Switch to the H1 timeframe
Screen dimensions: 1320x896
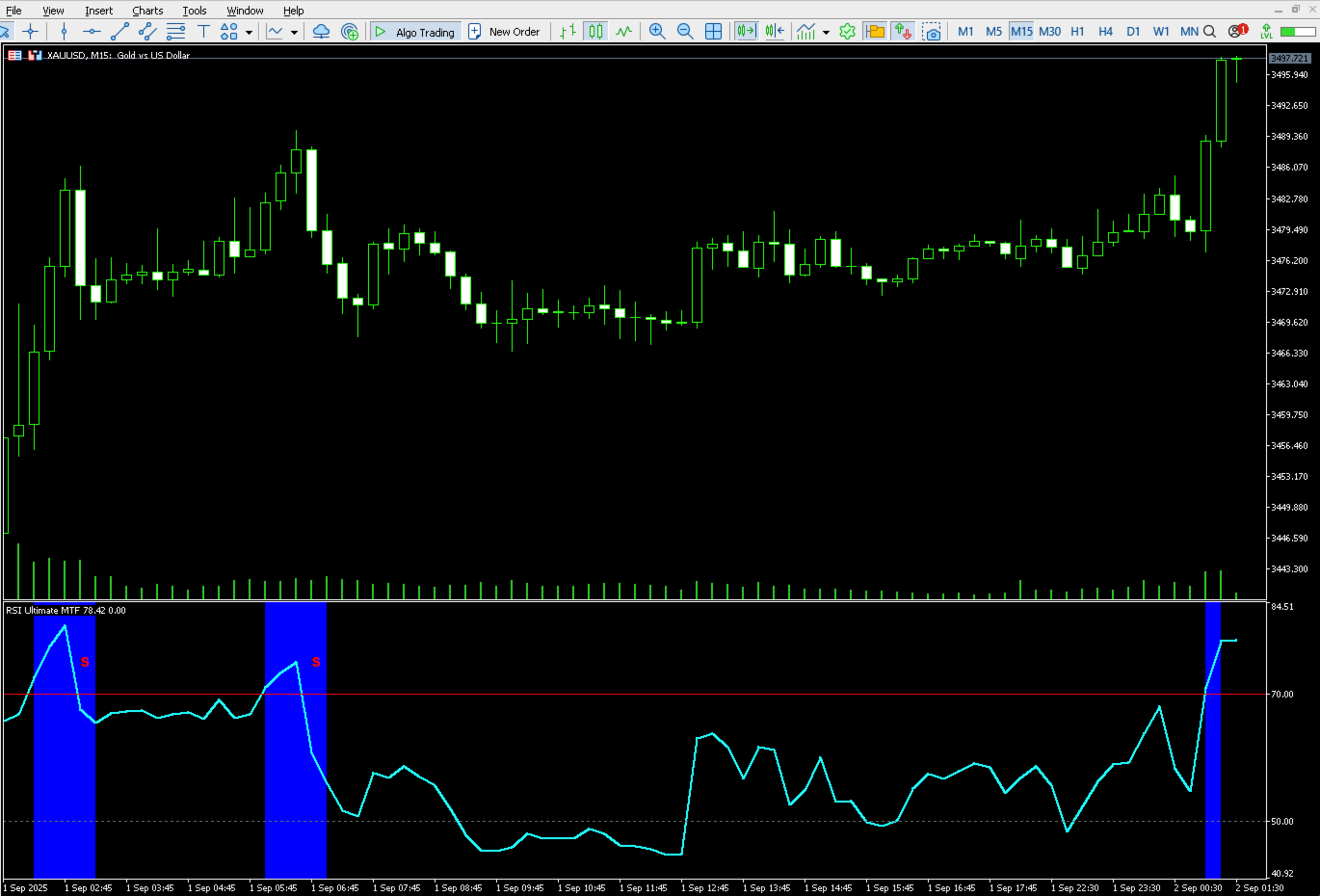(x=1077, y=32)
